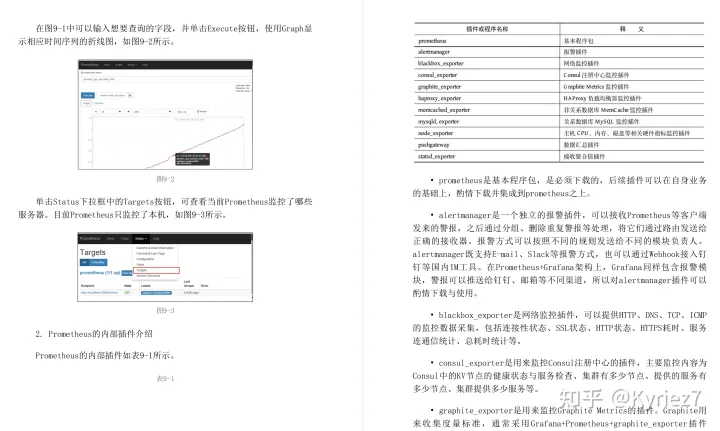Select the table caption 表9-1

click(x=165, y=379)
